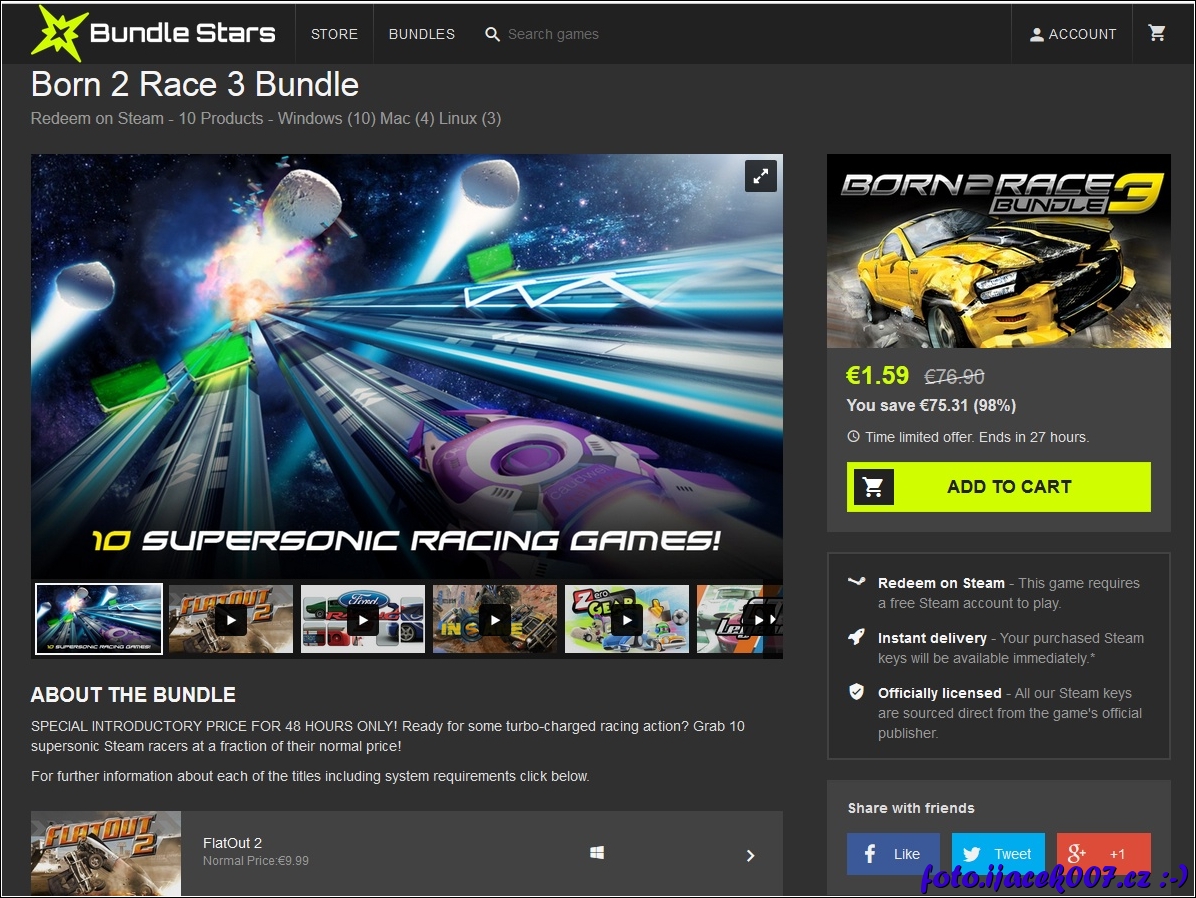Viewport: 1196px width, 898px height.
Task: Play the FlatOut 2 video thumbnail
Action: click(230, 620)
